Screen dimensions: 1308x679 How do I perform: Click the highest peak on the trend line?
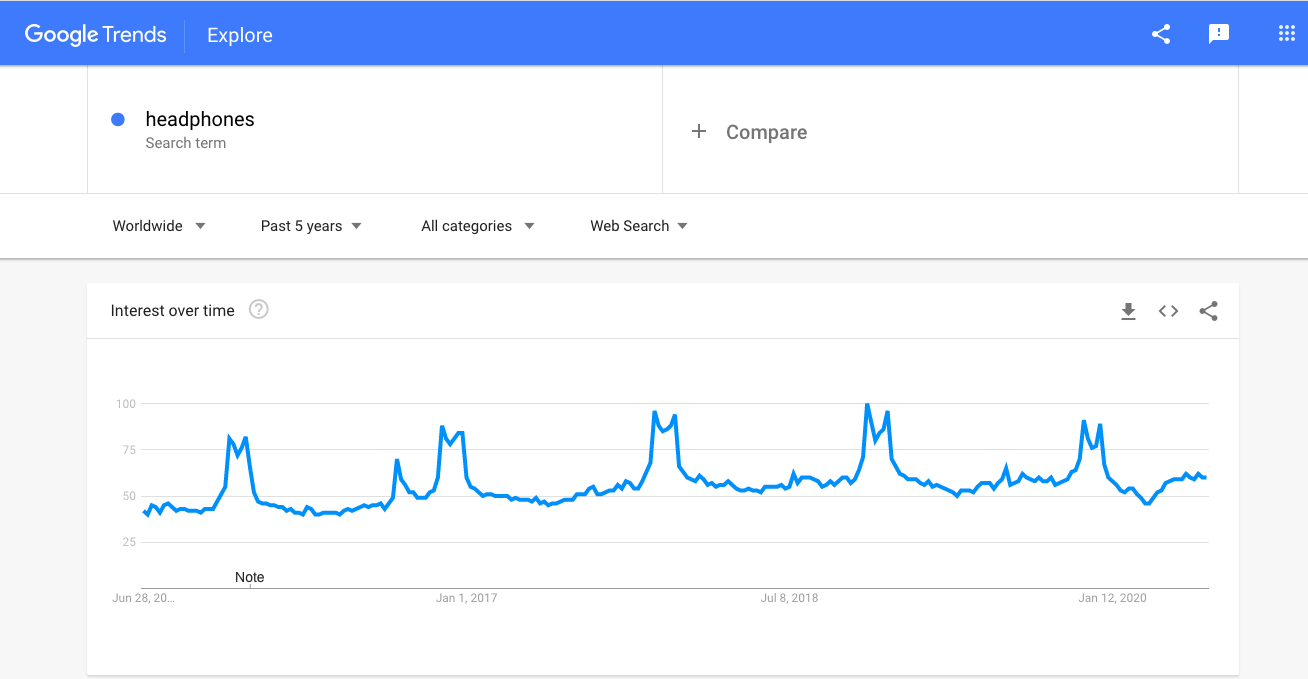(866, 405)
